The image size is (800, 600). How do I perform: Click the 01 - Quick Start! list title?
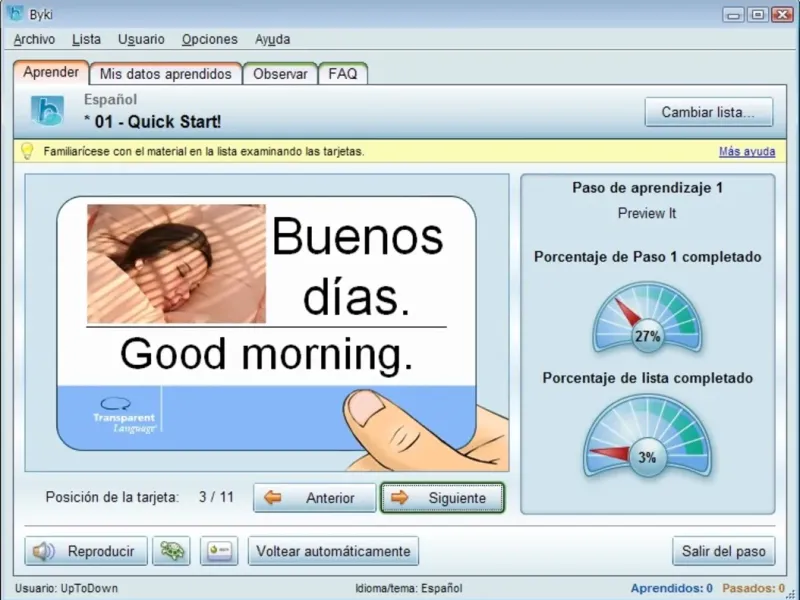153,121
